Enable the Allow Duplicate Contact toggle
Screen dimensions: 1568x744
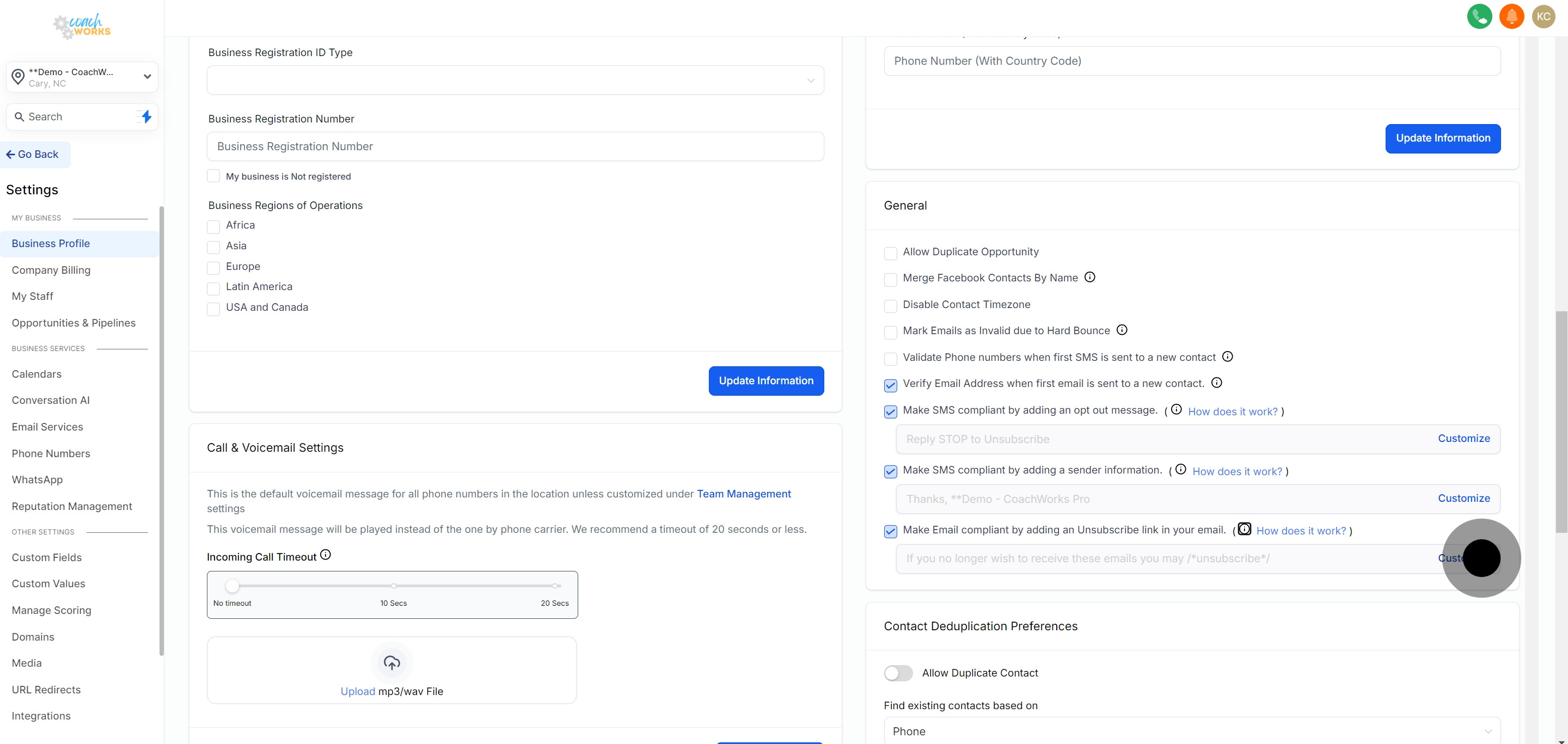pyautogui.click(x=898, y=673)
